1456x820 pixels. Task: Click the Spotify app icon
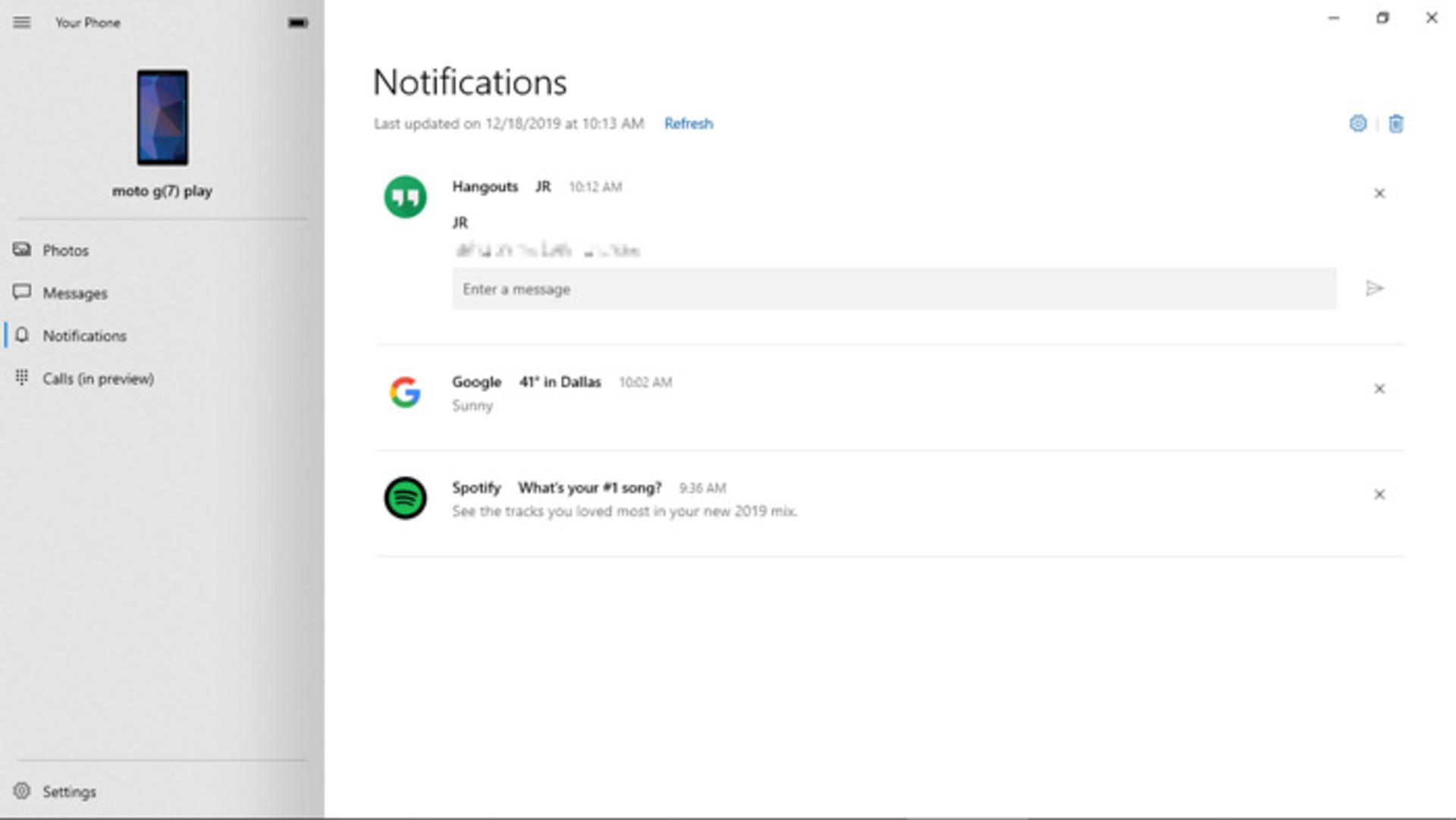click(x=405, y=498)
